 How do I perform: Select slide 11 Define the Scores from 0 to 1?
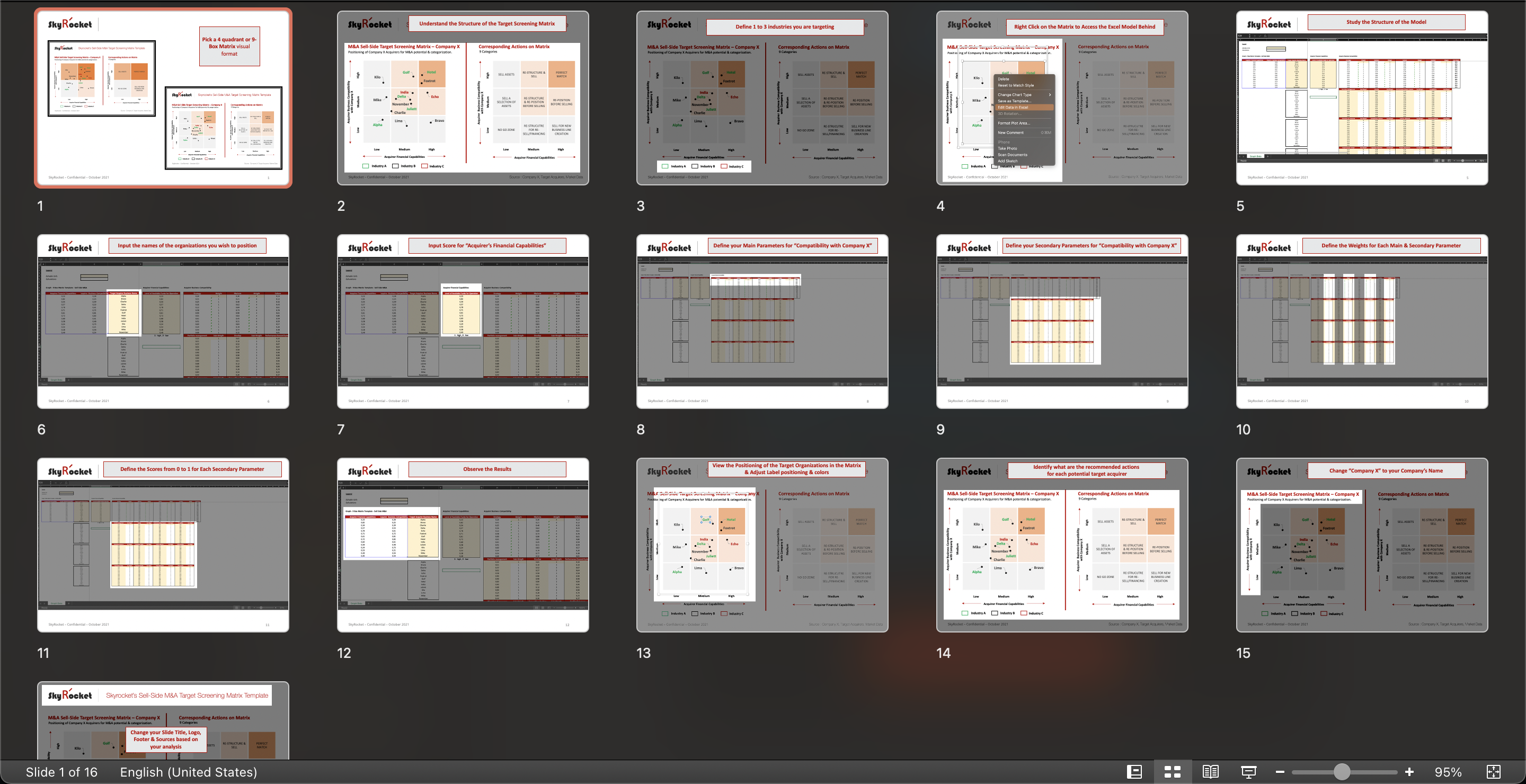(x=163, y=545)
